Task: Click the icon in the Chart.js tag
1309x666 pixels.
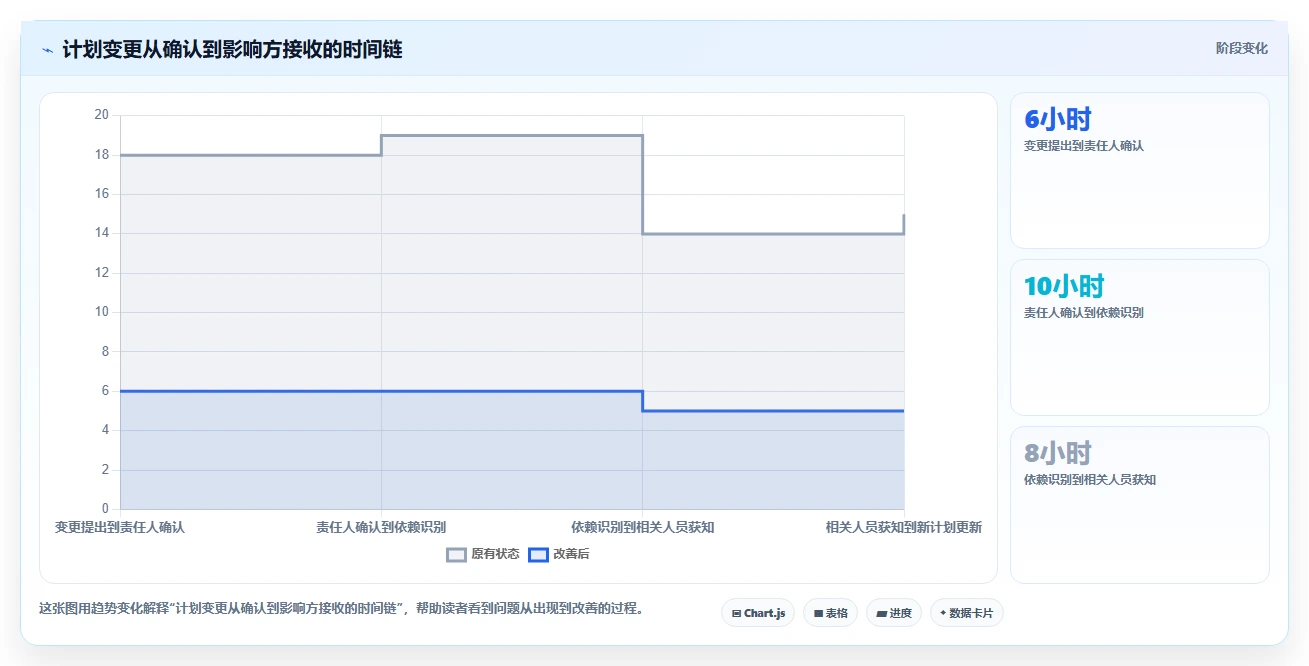Action: click(736, 613)
